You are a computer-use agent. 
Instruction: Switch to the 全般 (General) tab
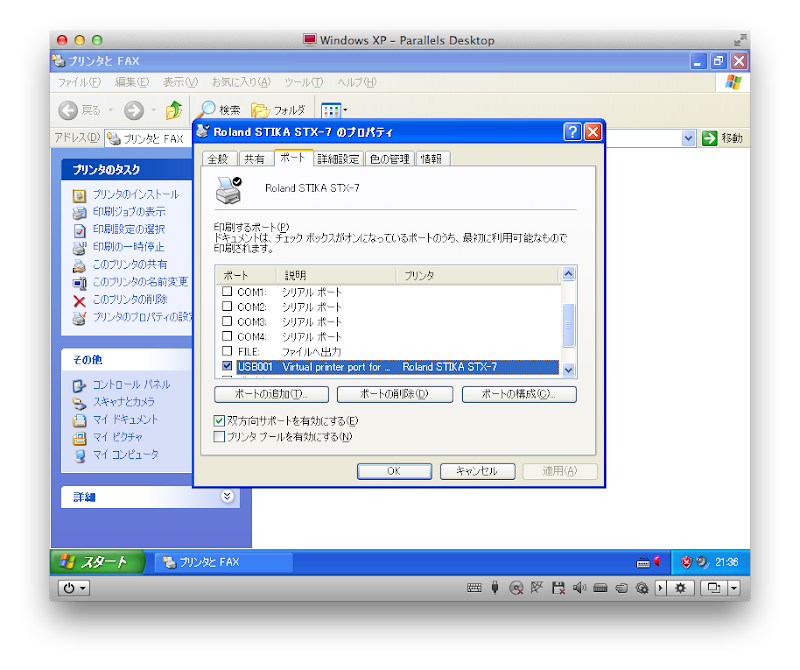(219, 159)
